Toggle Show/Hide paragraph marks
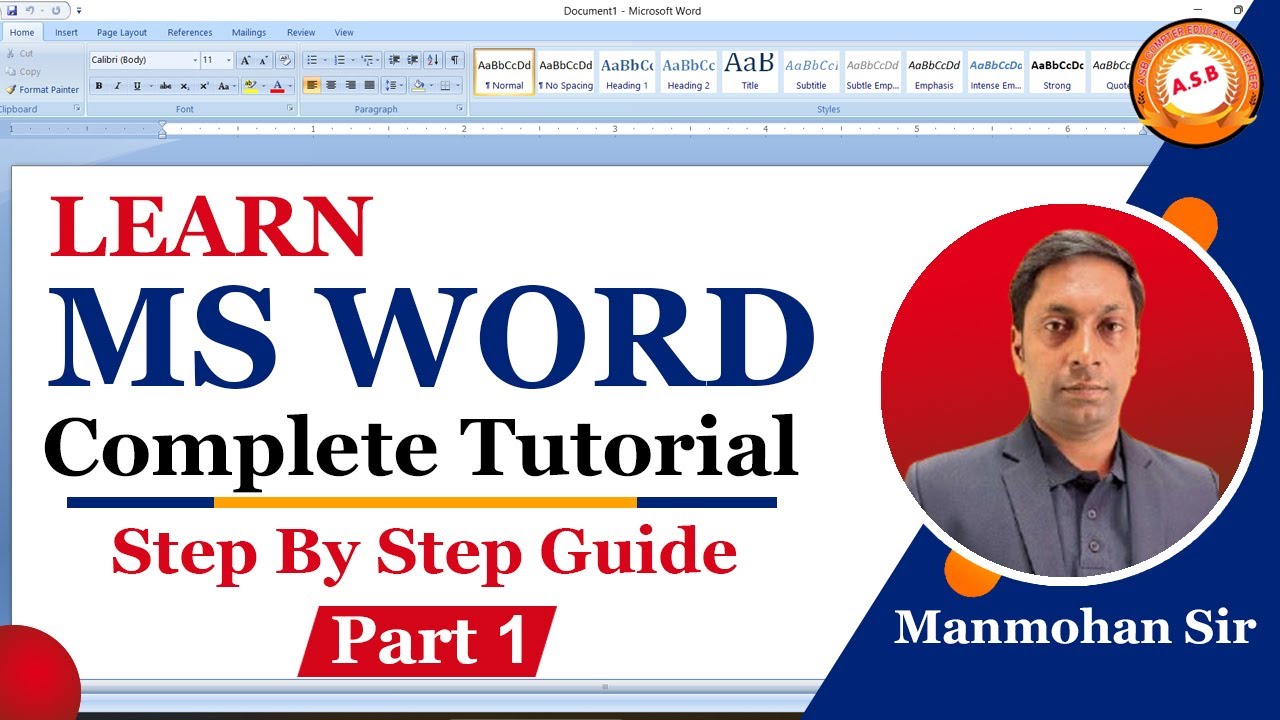The image size is (1280, 720). click(x=455, y=60)
